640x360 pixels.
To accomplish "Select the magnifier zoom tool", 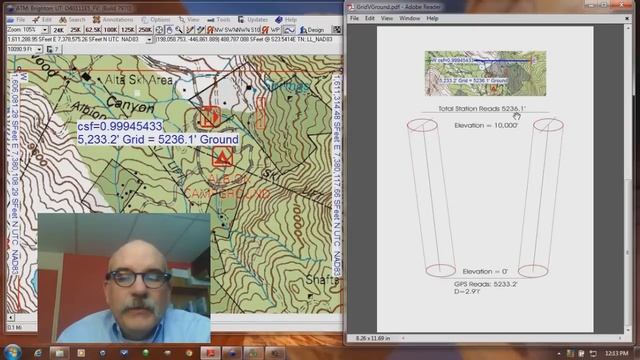I will [179, 30].
